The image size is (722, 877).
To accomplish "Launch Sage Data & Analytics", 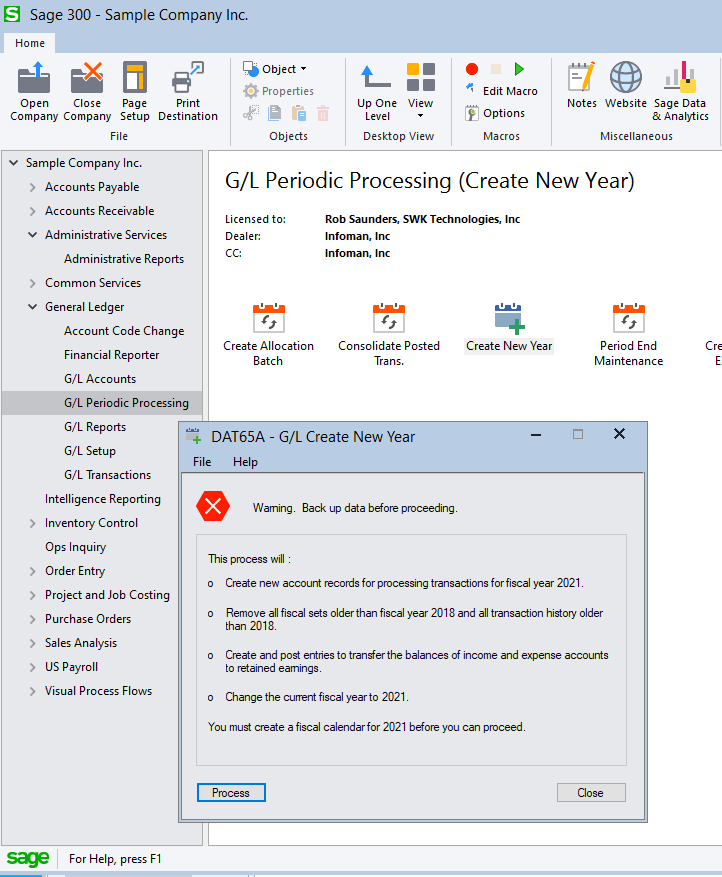I will [x=680, y=92].
